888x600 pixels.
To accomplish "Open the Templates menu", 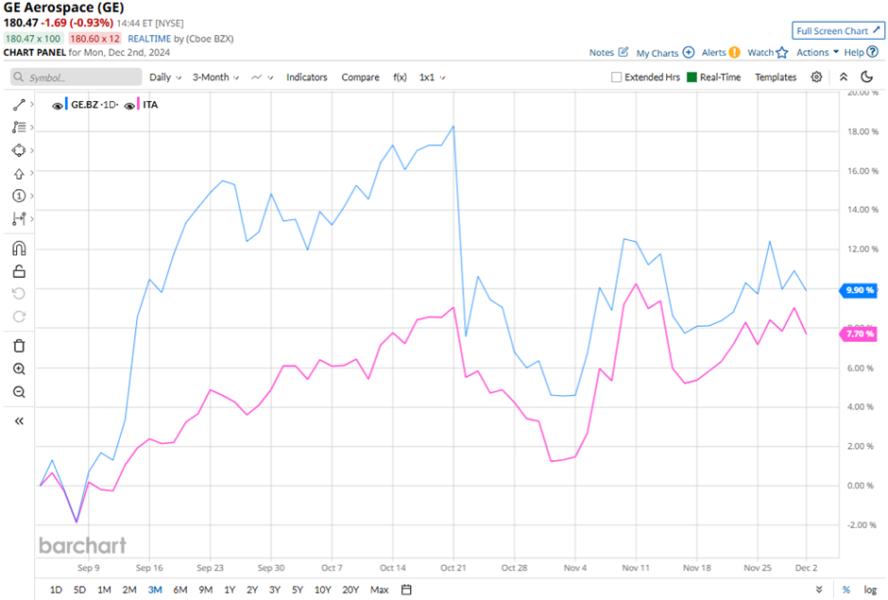I will click(775, 77).
